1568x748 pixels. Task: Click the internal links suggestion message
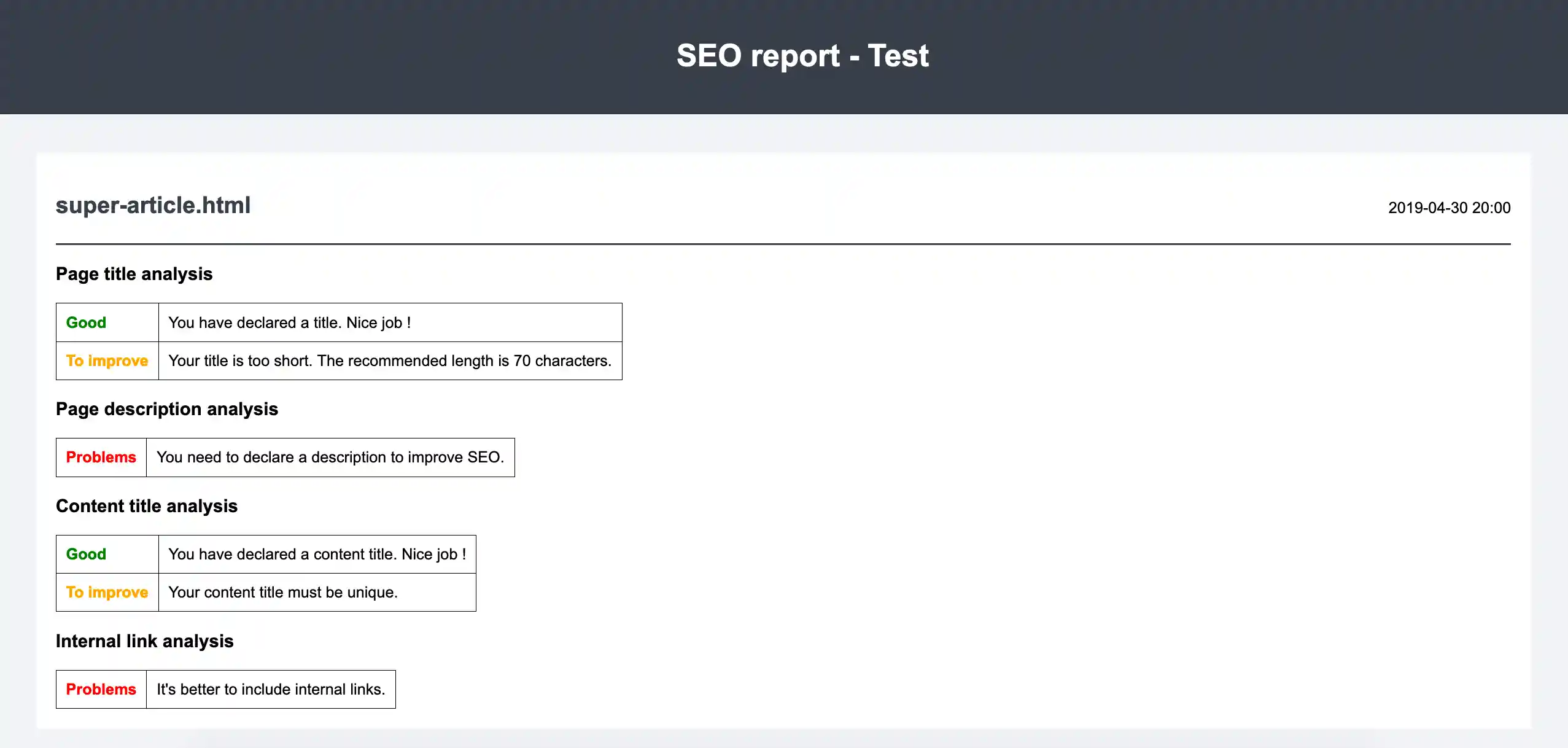[270, 689]
